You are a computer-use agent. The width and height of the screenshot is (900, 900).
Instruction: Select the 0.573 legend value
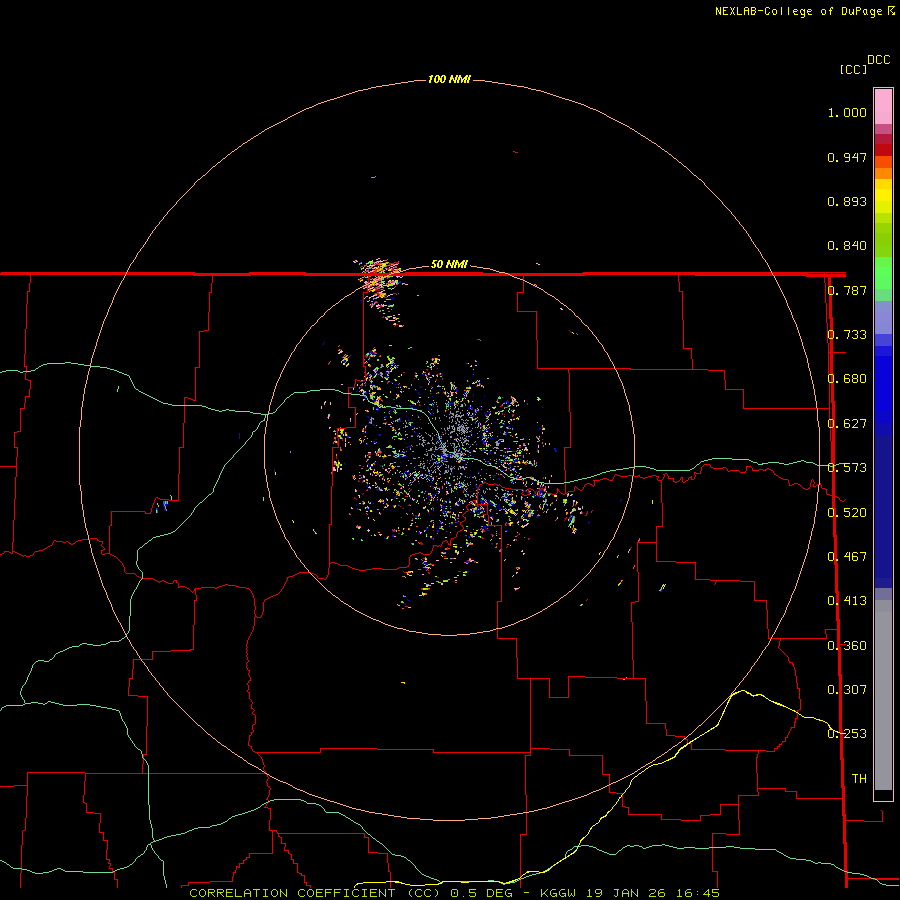pos(847,468)
